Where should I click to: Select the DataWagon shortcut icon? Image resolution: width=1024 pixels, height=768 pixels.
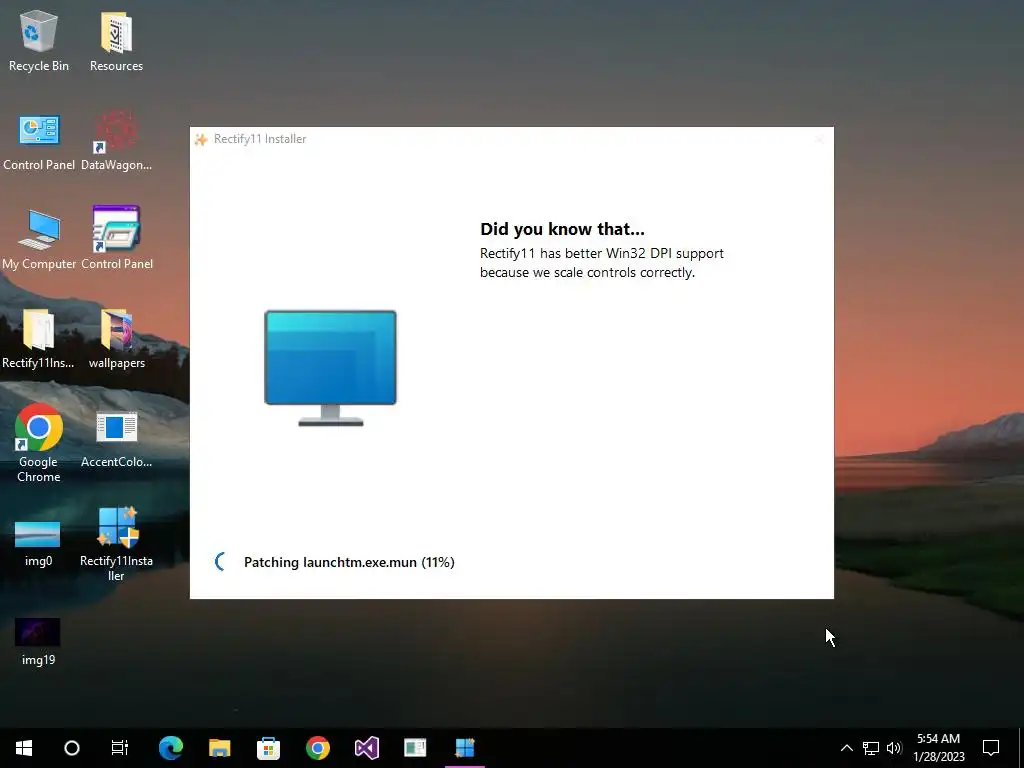click(x=116, y=140)
